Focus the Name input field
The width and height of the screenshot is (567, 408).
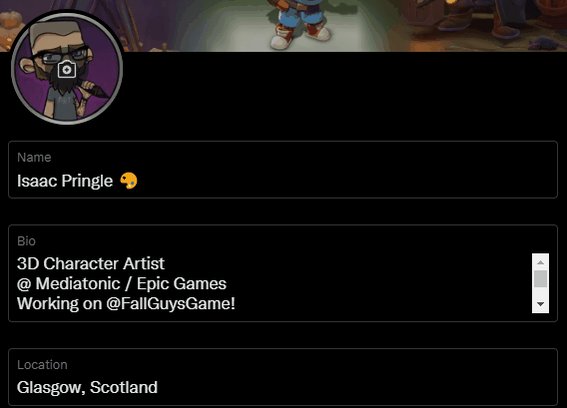coord(283,170)
